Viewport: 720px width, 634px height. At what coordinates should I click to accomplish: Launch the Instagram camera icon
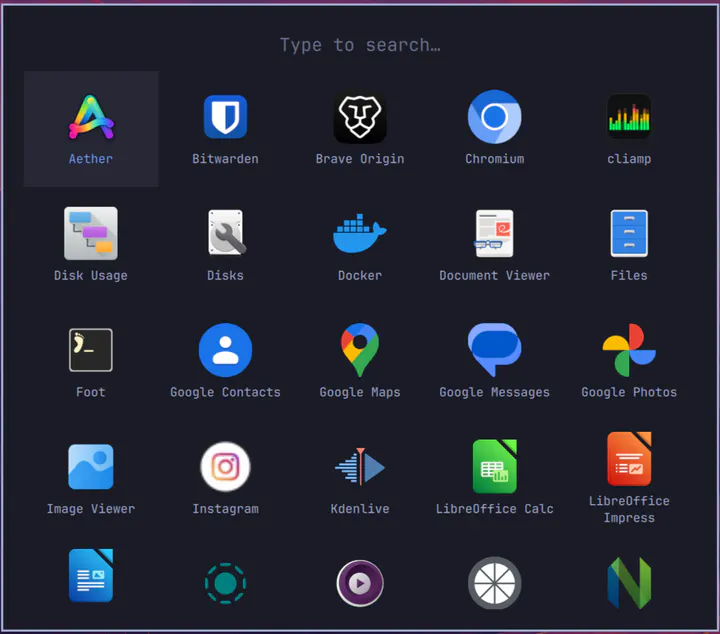point(225,466)
